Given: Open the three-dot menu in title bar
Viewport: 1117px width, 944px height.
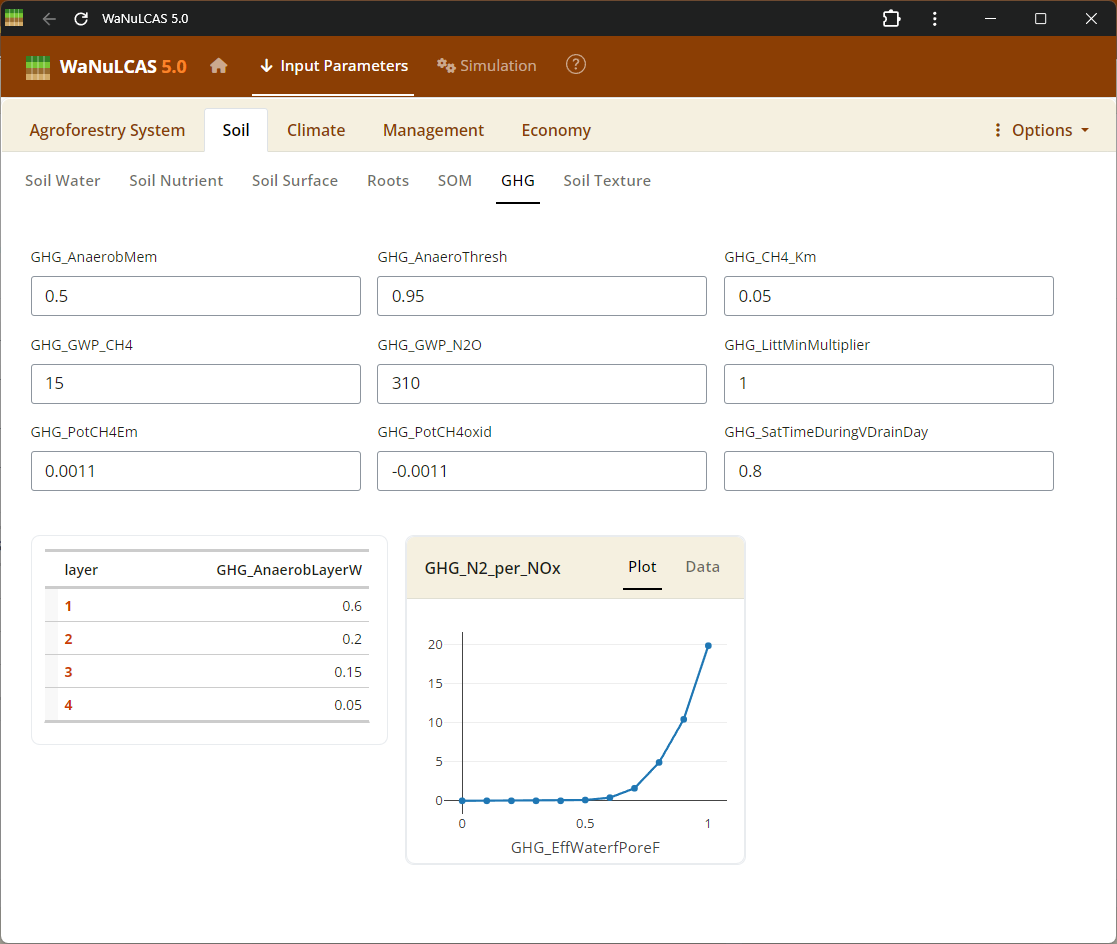Looking at the screenshot, I should (934, 19).
